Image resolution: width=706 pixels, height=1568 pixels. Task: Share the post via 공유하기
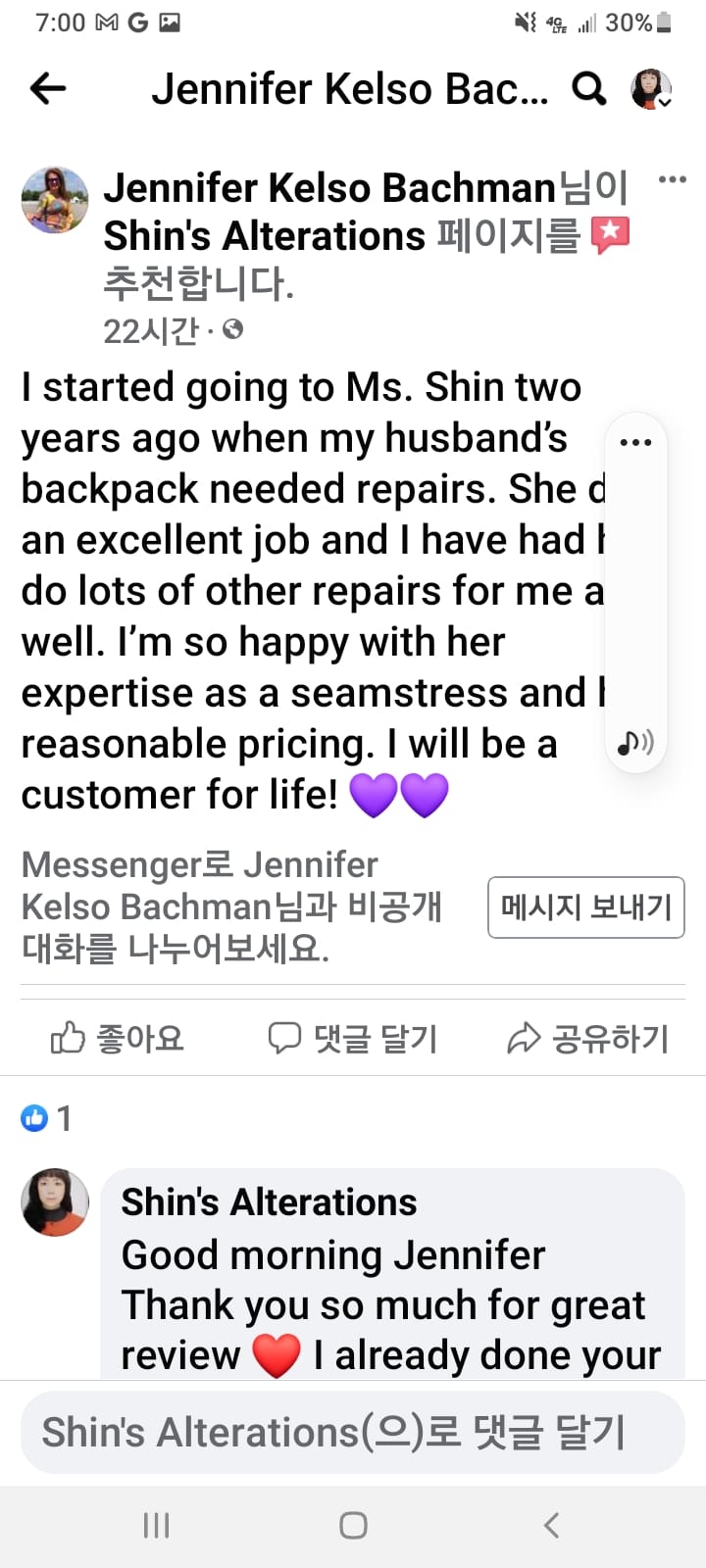tap(588, 1039)
